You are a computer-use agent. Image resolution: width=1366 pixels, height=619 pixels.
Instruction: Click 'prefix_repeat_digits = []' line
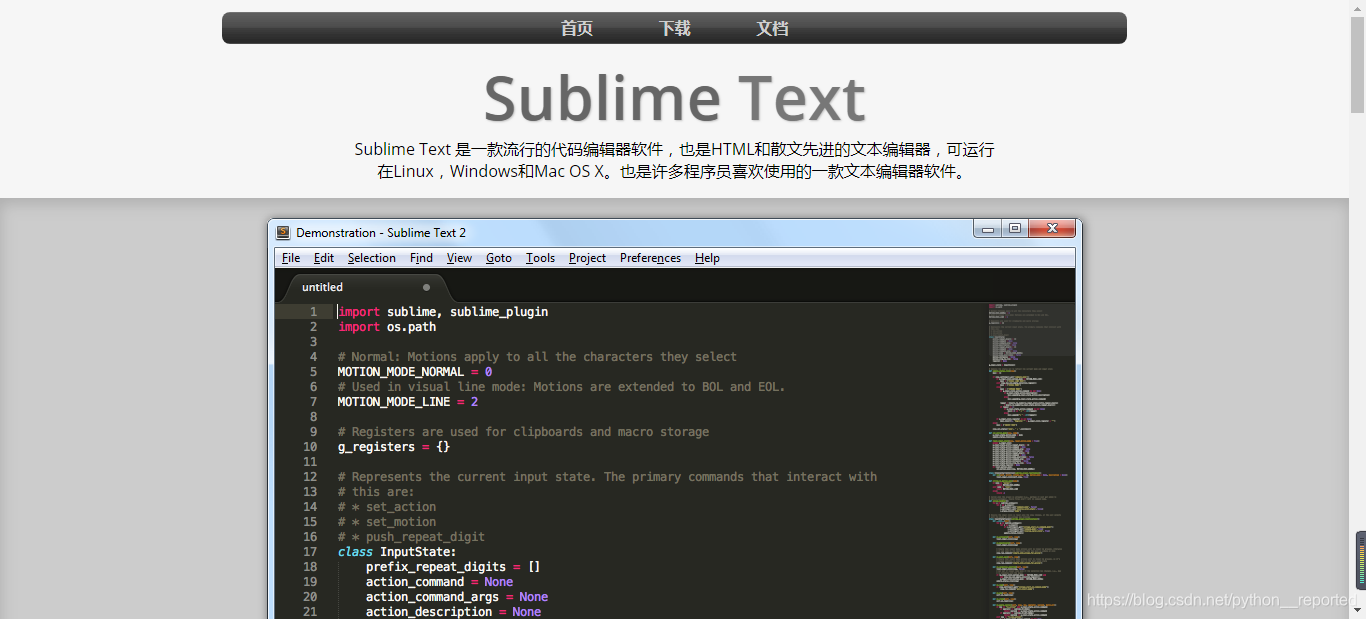453,567
